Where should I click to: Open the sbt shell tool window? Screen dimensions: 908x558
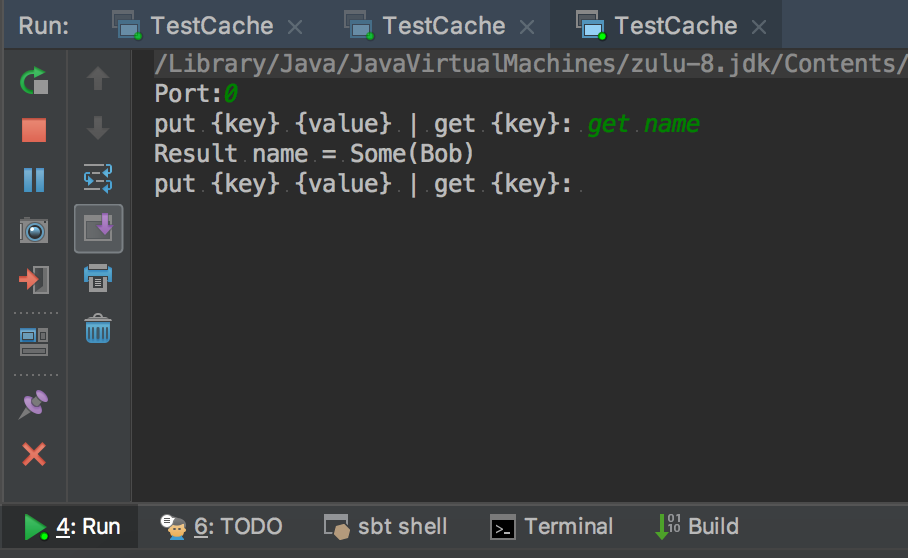[385, 527]
